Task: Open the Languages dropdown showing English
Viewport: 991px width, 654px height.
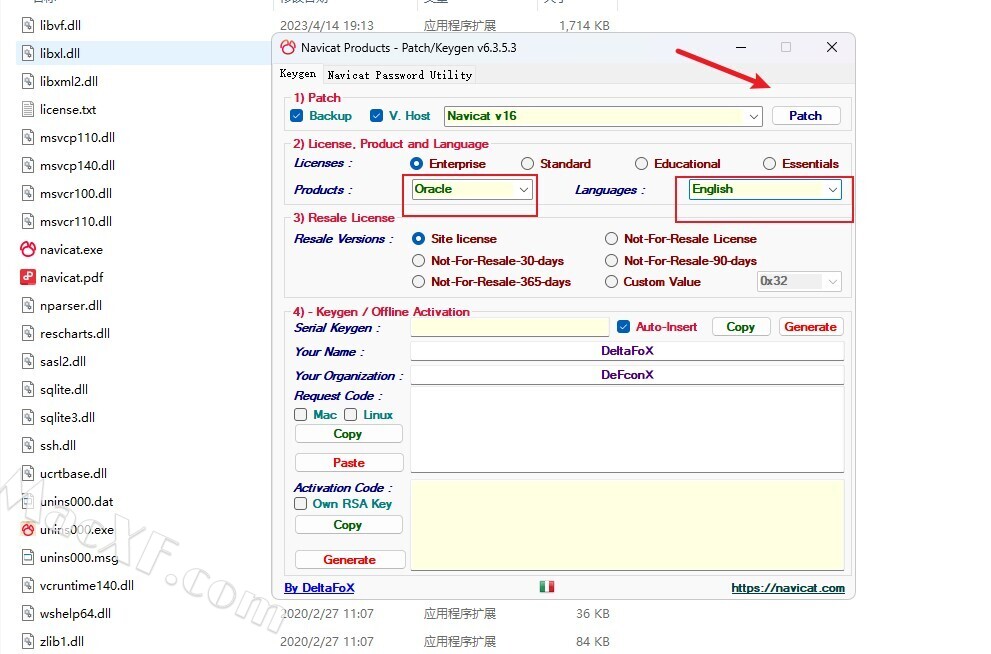Action: [x=765, y=190]
